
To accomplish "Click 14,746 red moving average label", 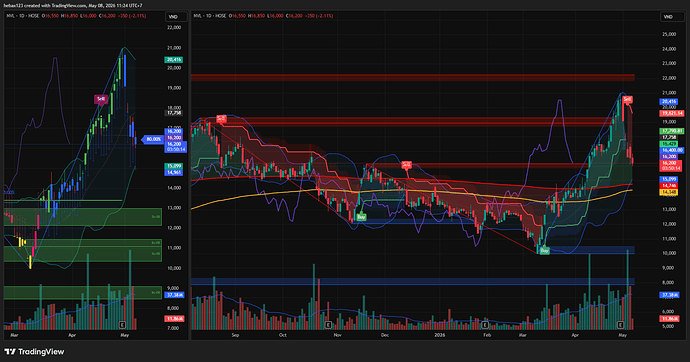I will 668,186.
